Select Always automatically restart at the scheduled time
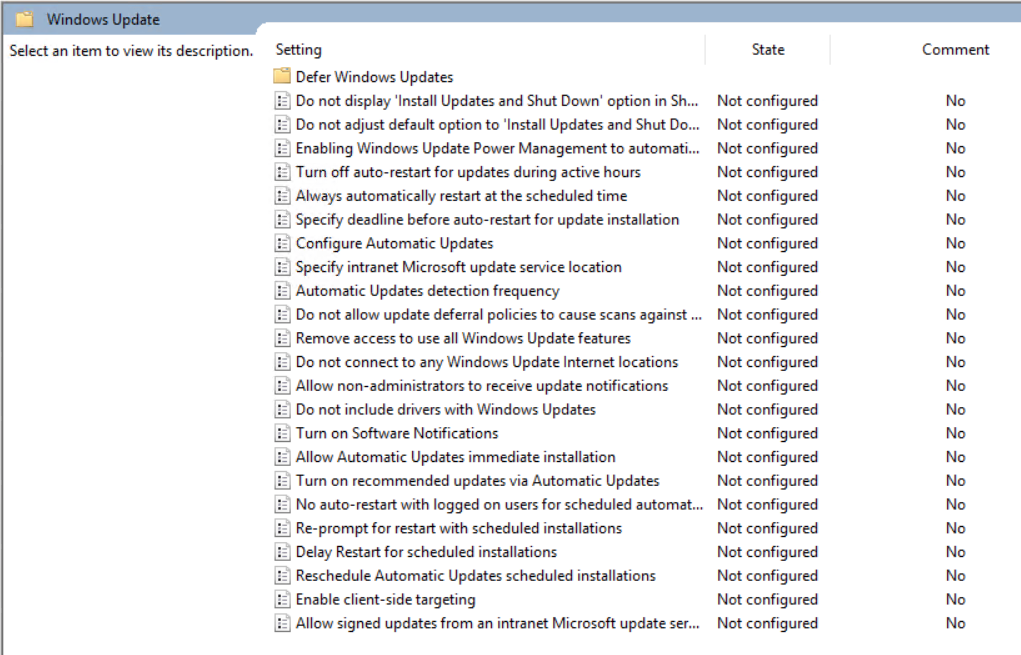The width and height of the screenshot is (1021, 655). (462, 196)
